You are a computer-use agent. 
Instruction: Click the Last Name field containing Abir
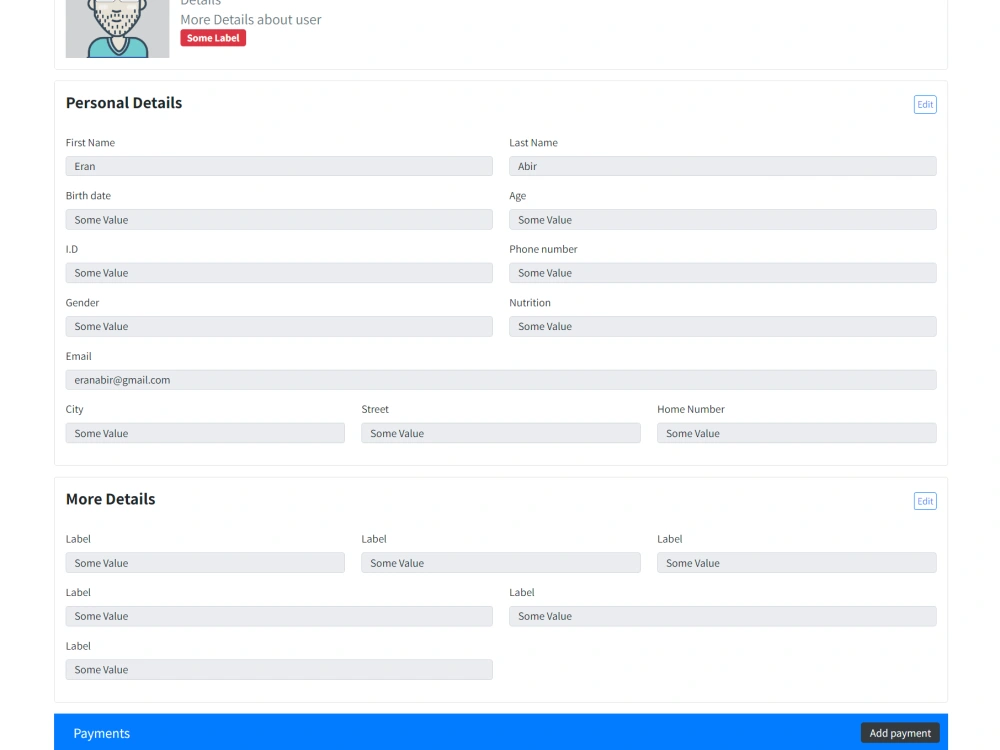tap(723, 166)
